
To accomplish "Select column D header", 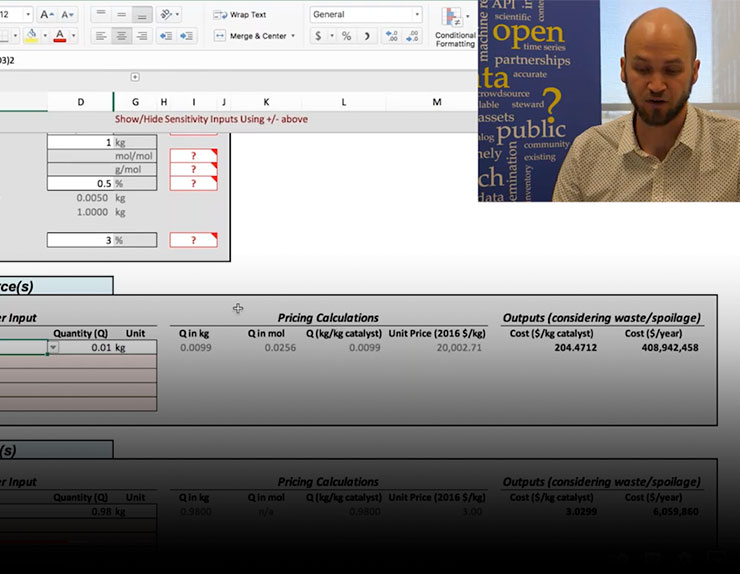I will click(x=80, y=102).
